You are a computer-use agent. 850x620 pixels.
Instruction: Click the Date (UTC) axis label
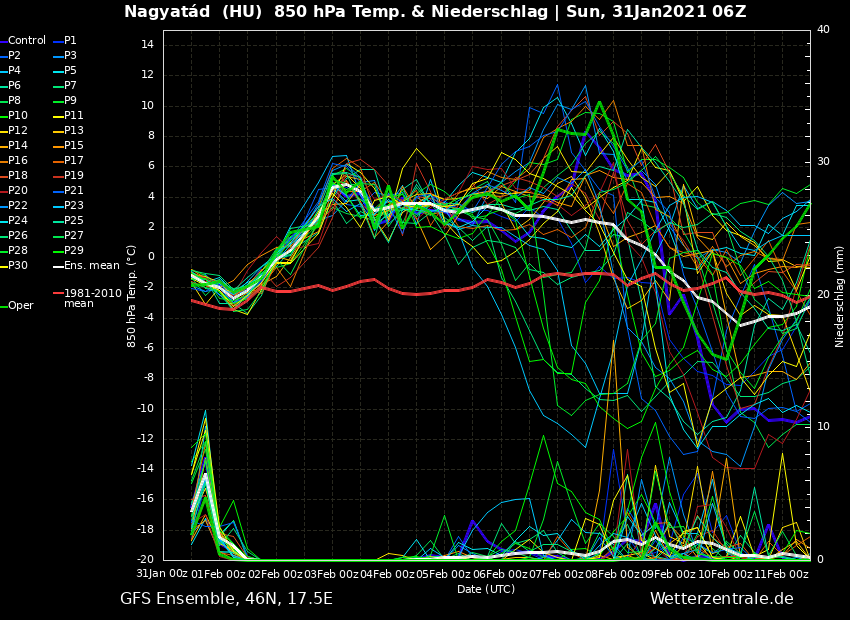pyautogui.click(x=486, y=590)
